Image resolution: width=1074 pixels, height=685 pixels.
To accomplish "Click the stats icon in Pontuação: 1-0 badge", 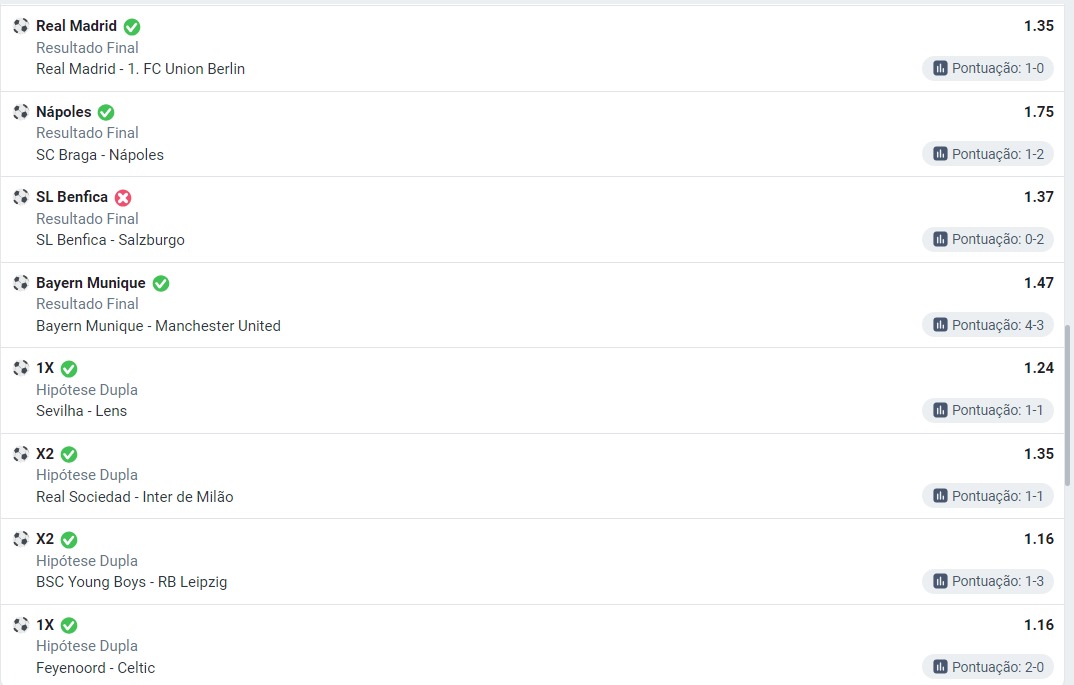I will pyautogui.click(x=940, y=68).
